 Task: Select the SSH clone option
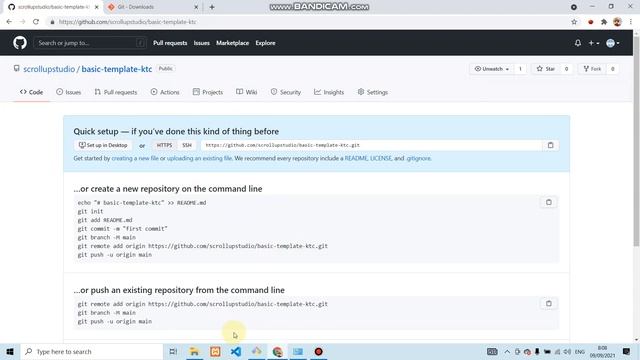tap(187, 145)
